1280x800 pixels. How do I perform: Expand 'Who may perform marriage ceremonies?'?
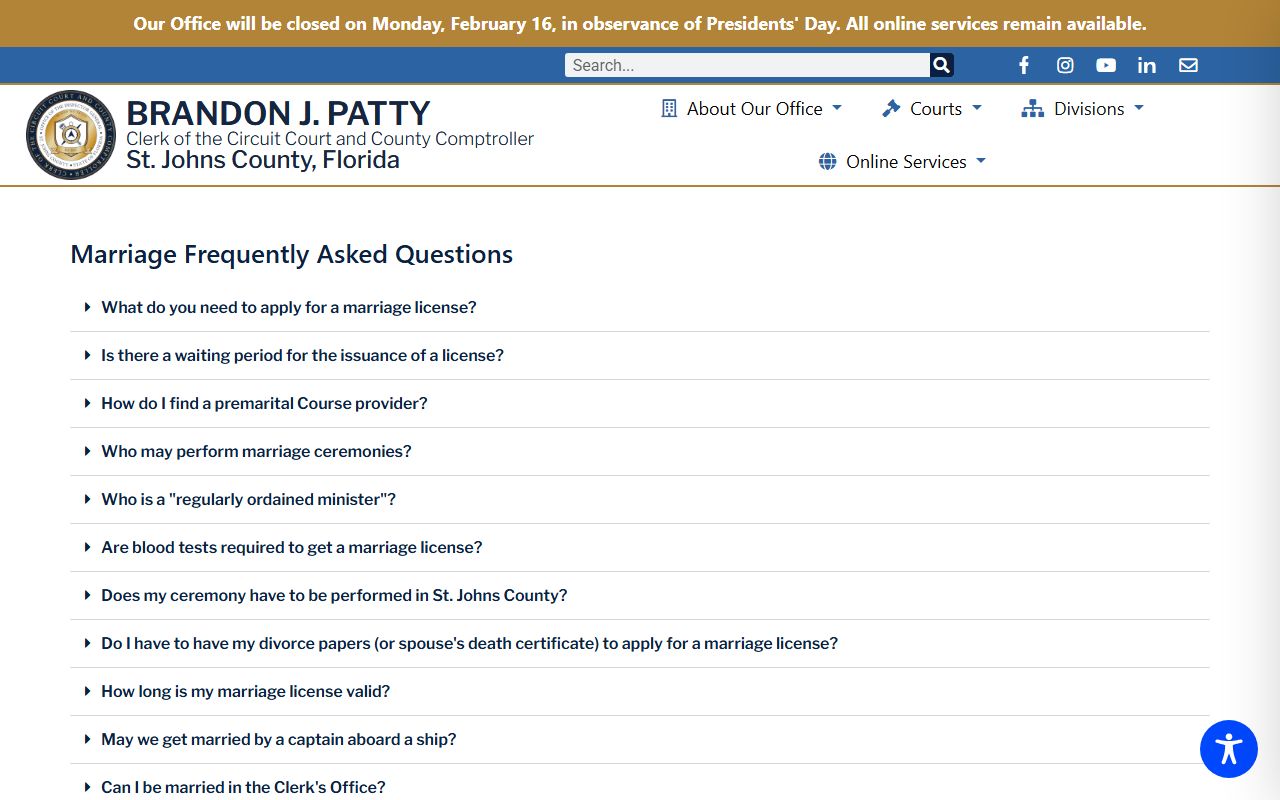640,451
